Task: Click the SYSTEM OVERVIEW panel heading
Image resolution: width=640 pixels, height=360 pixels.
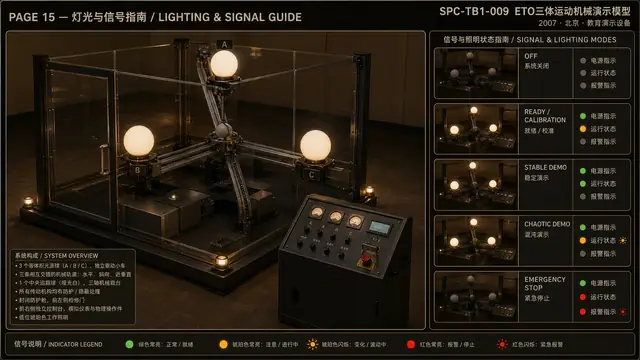Action: [x=57, y=256]
